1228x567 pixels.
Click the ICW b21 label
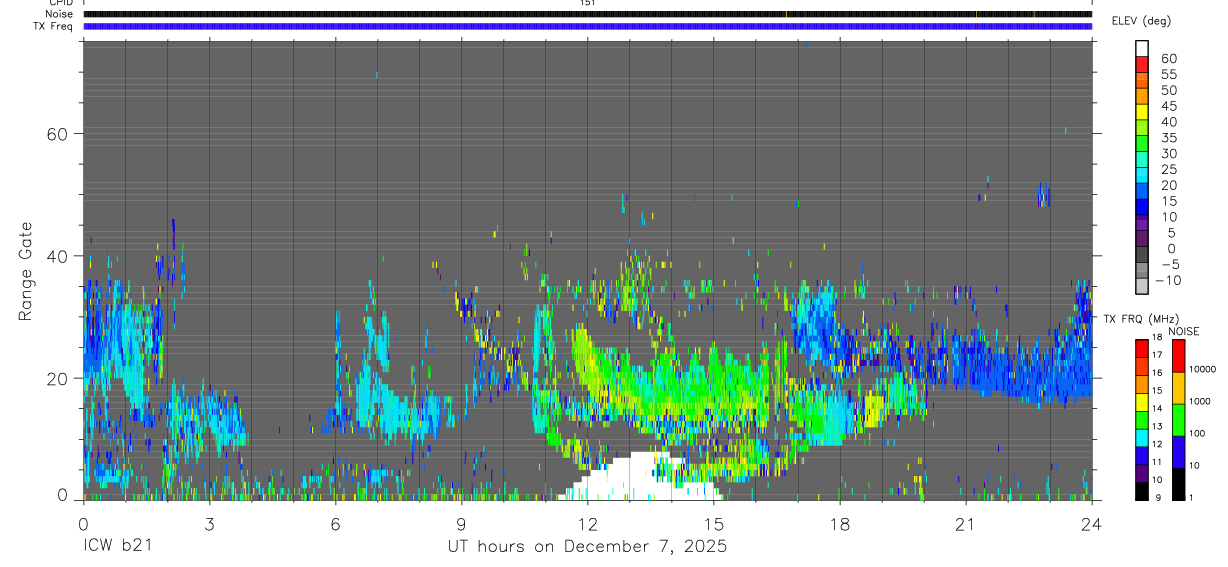(x=116, y=546)
